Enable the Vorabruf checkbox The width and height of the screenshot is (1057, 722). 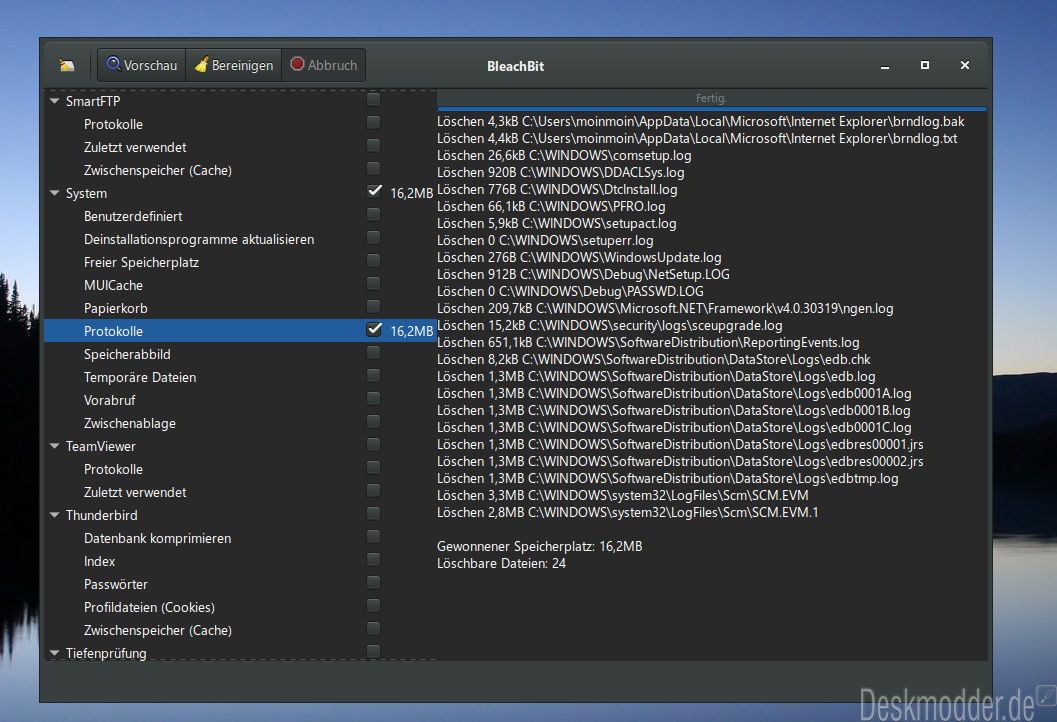pyautogui.click(x=373, y=398)
